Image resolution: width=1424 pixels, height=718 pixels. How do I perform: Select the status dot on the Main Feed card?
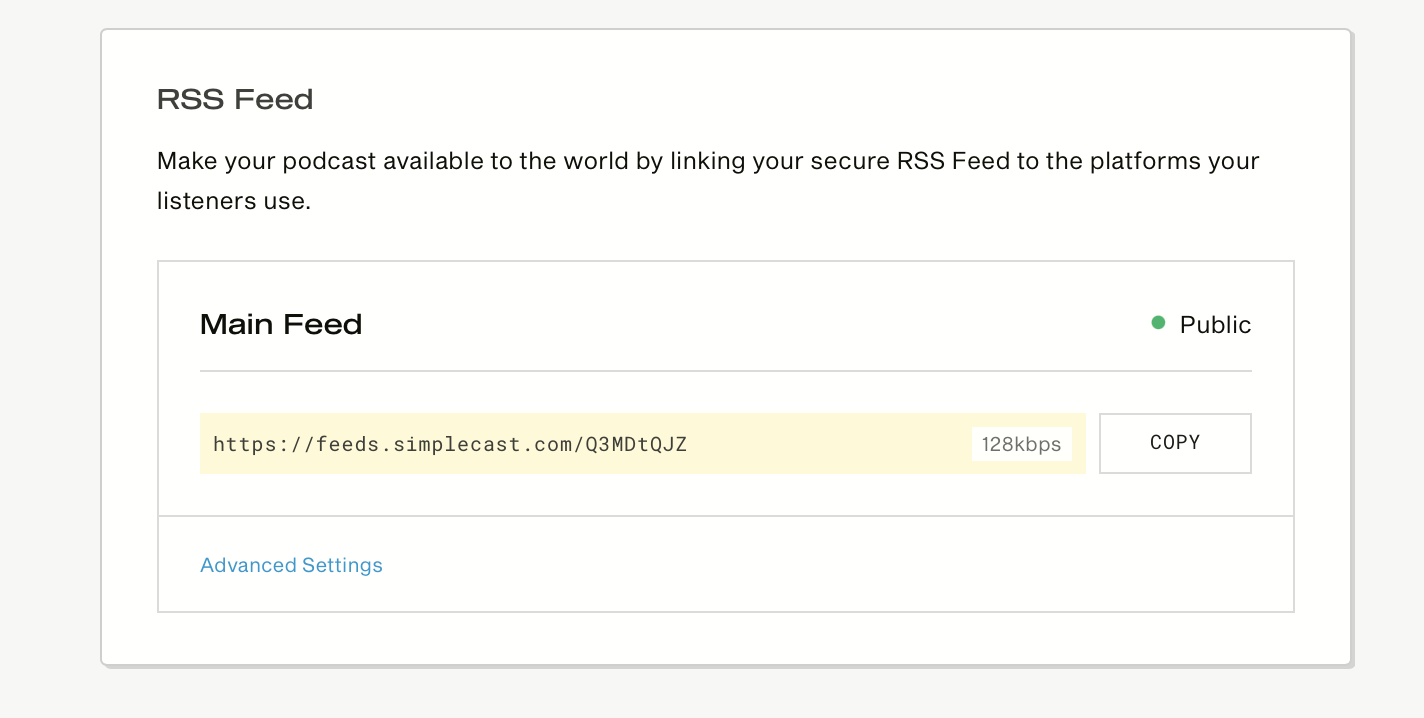1158,322
